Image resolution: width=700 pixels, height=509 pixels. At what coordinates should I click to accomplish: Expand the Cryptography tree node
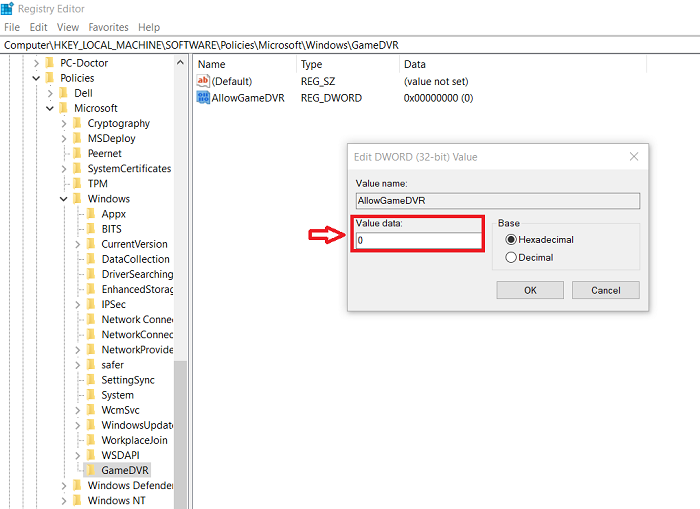pyautogui.click(x=63, y=124)
